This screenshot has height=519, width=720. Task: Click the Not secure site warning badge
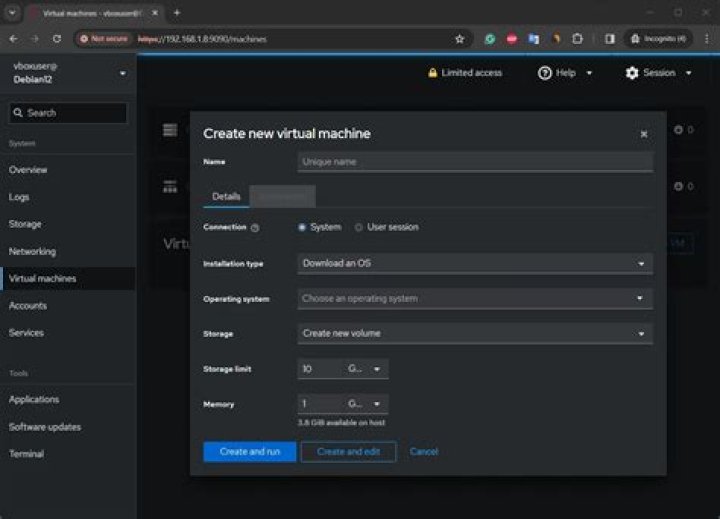coord(104,39)
